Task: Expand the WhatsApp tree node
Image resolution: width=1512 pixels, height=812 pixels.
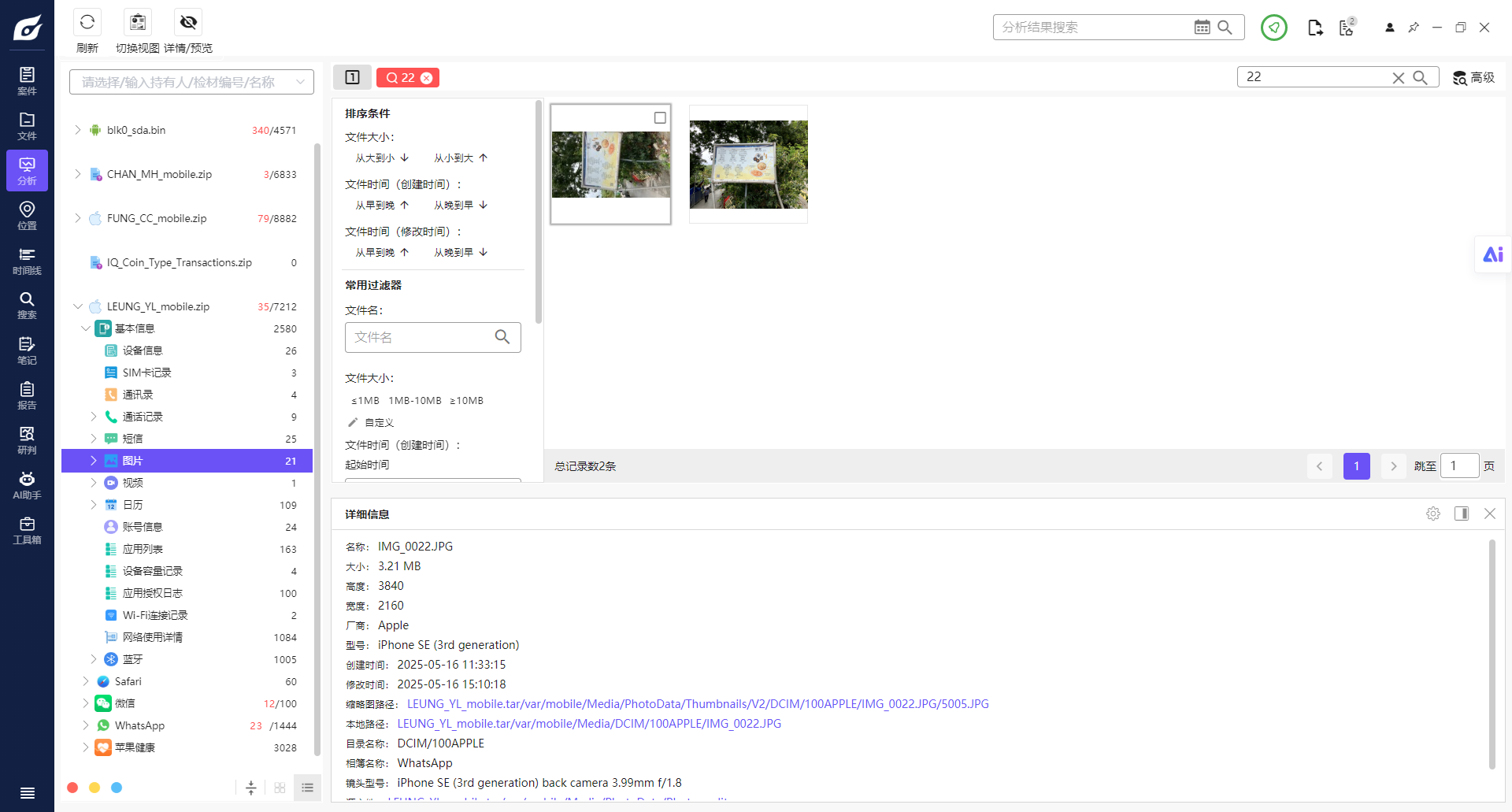Action: 86,725
